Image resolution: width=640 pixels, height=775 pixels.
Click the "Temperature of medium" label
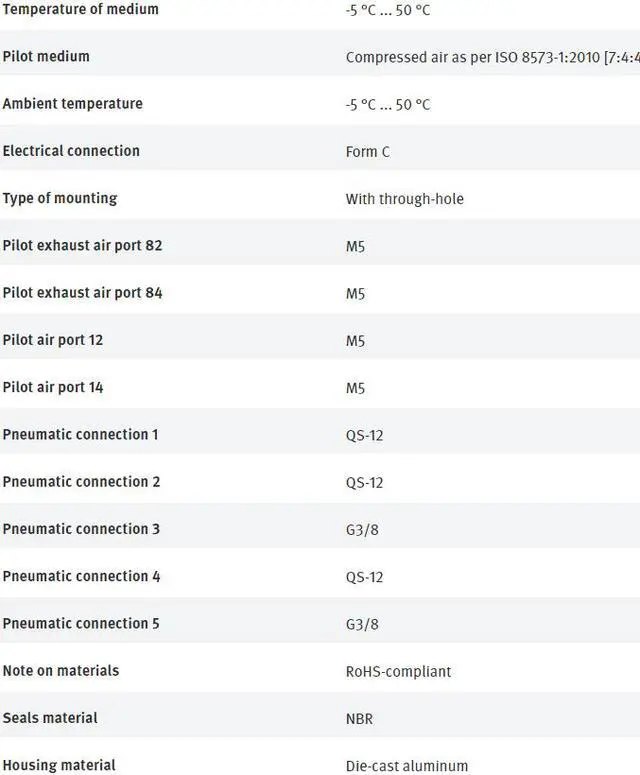[80, 9]
